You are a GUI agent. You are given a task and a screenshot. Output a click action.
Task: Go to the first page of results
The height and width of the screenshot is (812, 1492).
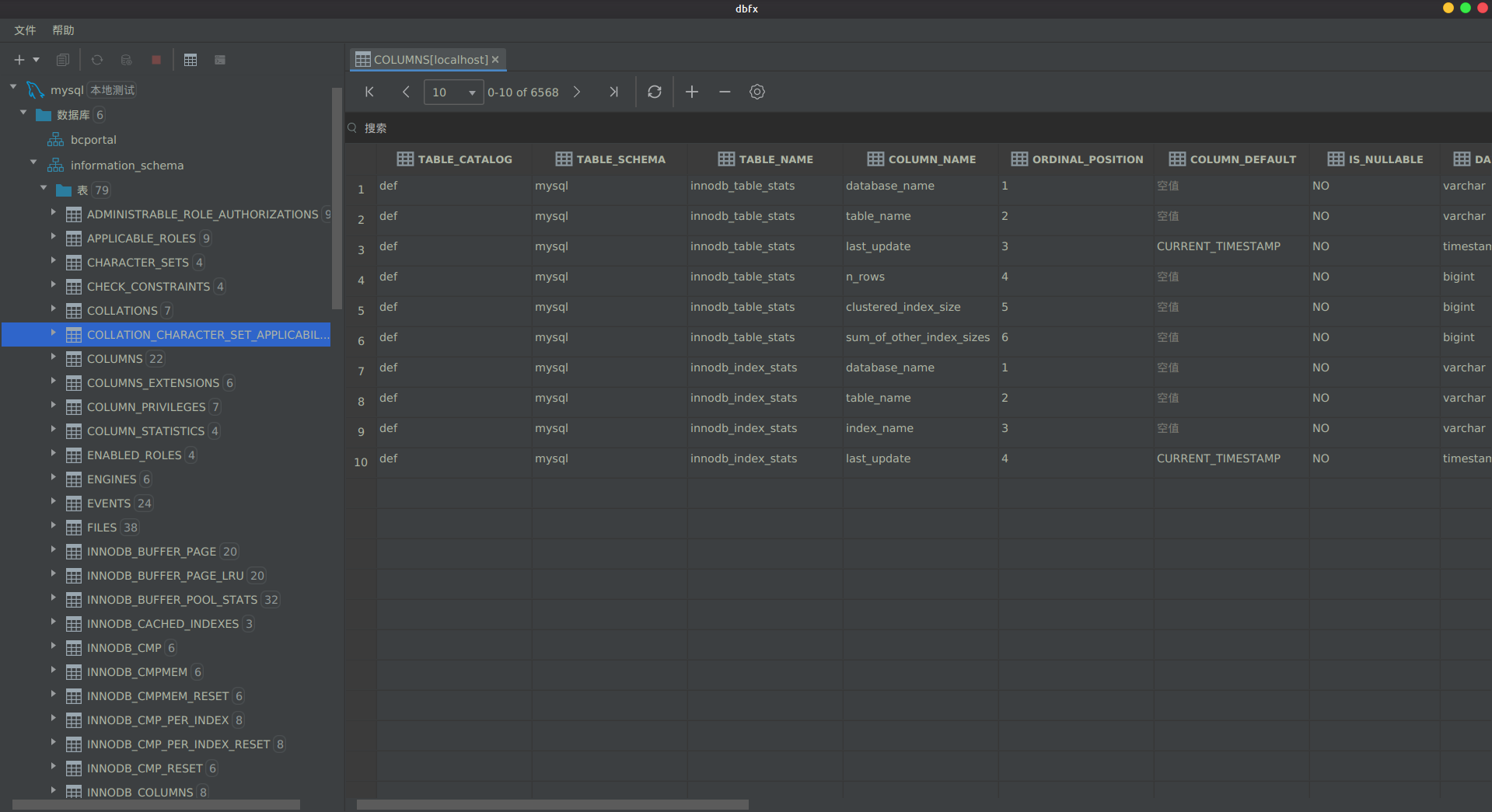[369, 92]
